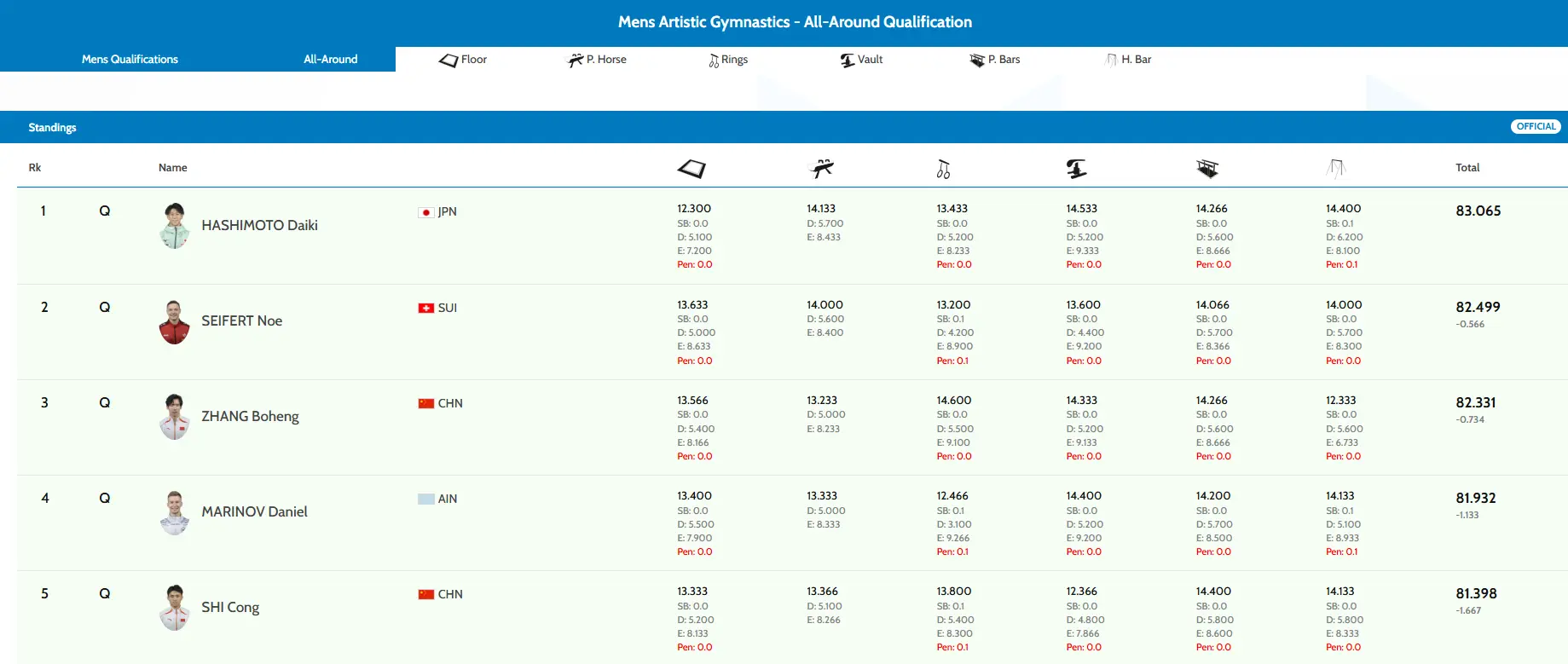Screen dimensions: 1568x664
Task: Select the All-Around tab
Action: click(330, 60)
